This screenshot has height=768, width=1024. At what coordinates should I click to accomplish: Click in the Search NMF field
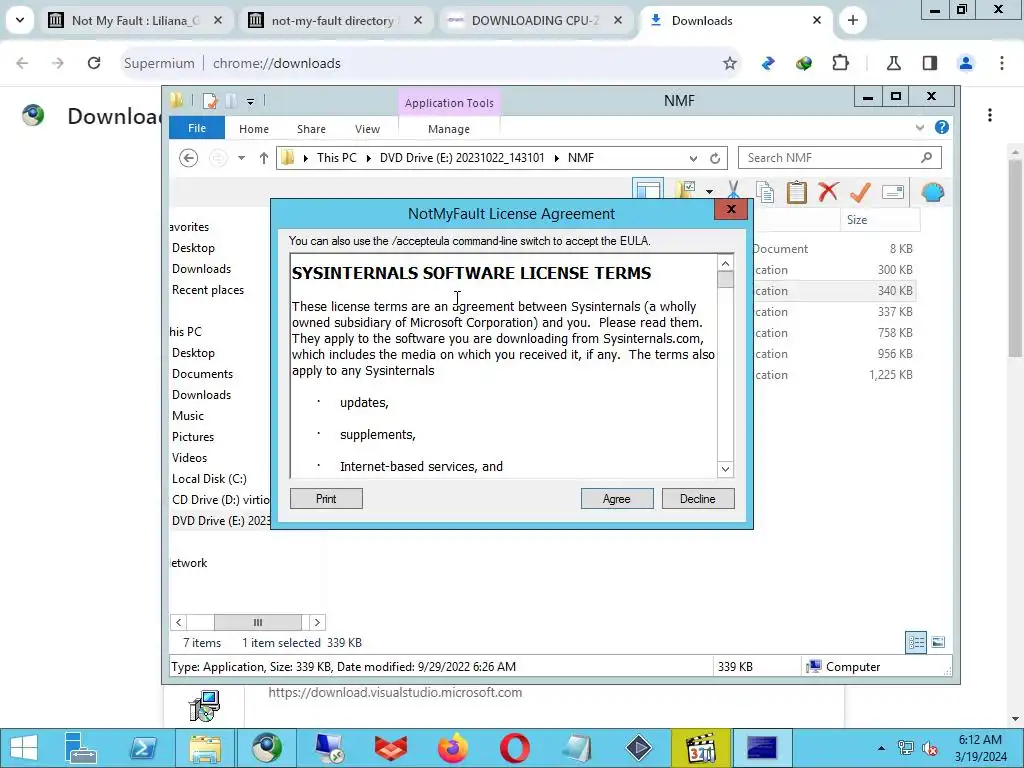click(839, 158)
